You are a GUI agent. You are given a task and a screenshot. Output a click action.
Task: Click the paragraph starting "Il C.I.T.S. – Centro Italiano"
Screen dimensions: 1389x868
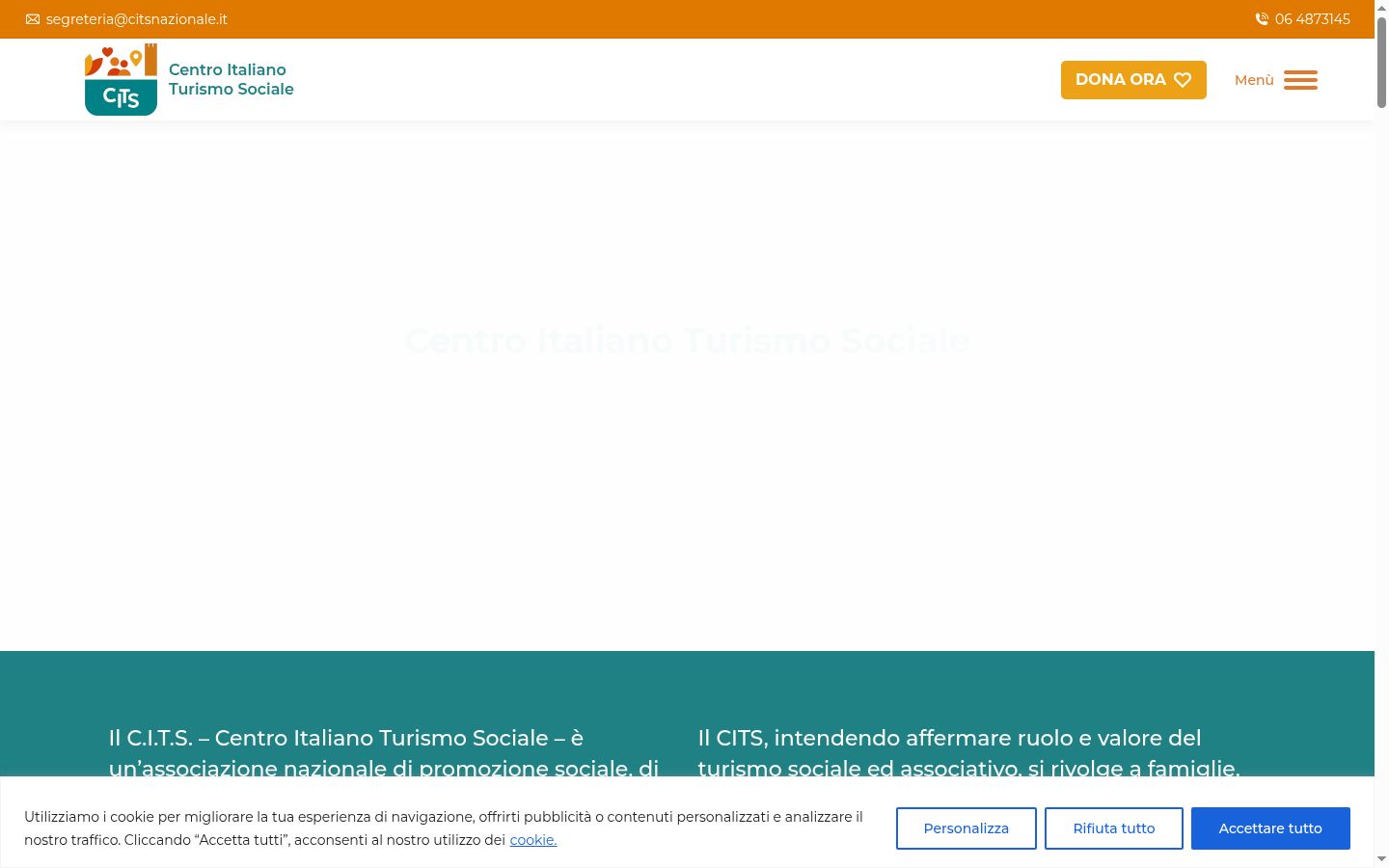(x=384, y=753)
